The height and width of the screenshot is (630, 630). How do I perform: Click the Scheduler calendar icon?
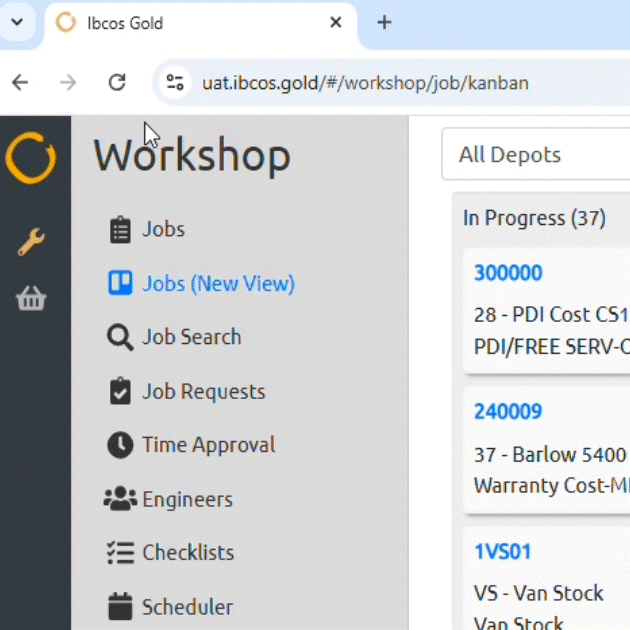(120, 606)
